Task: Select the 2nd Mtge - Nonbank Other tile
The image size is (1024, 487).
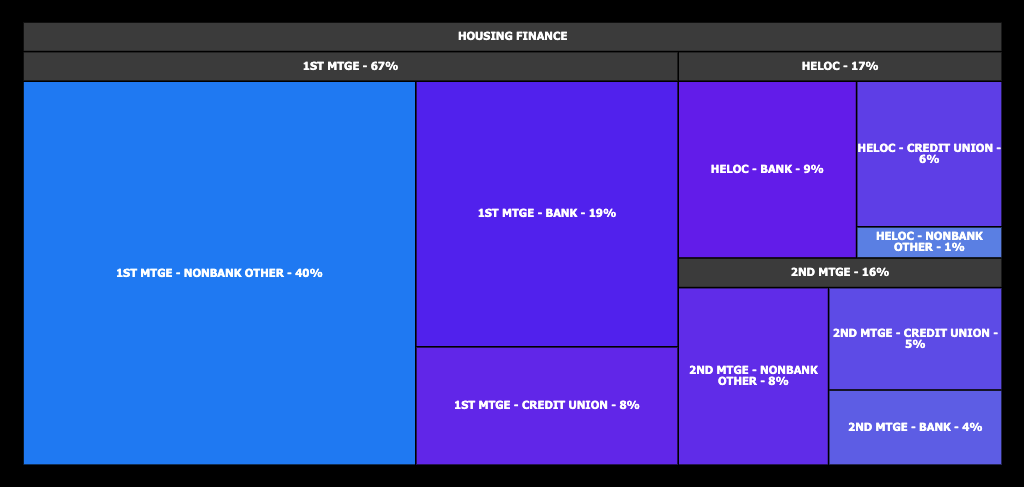Action: click(x=753, y=375)
